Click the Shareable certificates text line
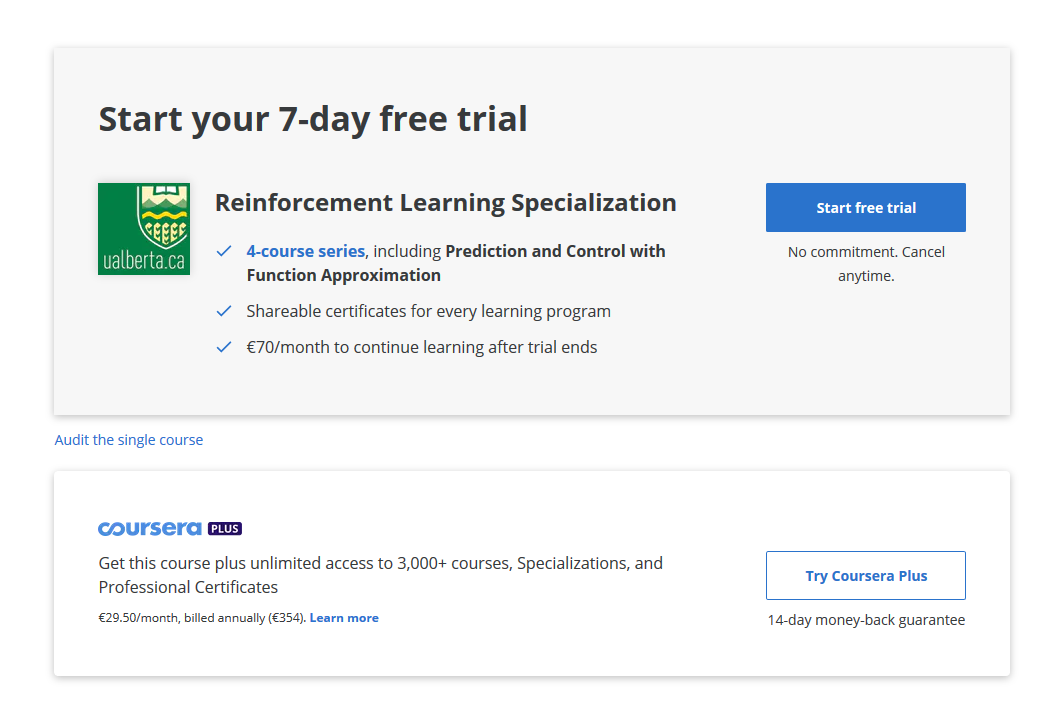1041x723 pixels. tap(428, 311)
